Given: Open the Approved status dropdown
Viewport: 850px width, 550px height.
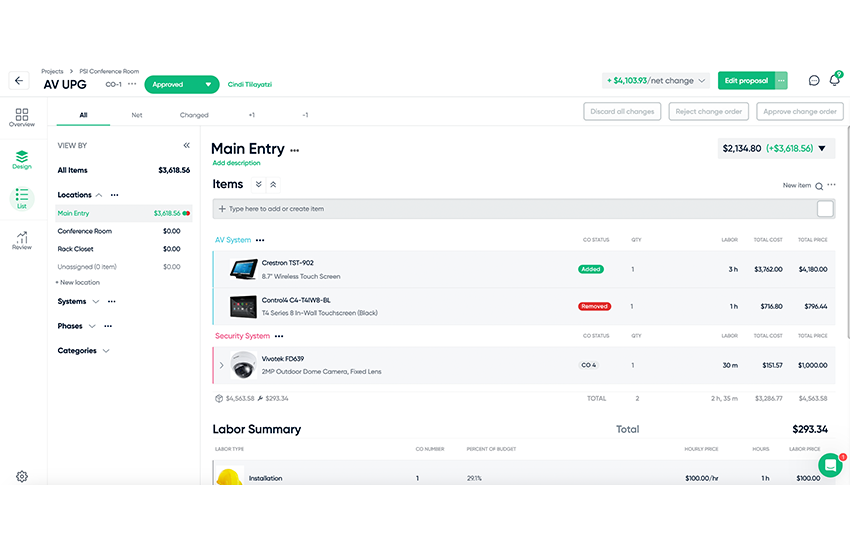Looking at the screenshot, I should coord(182,85).
